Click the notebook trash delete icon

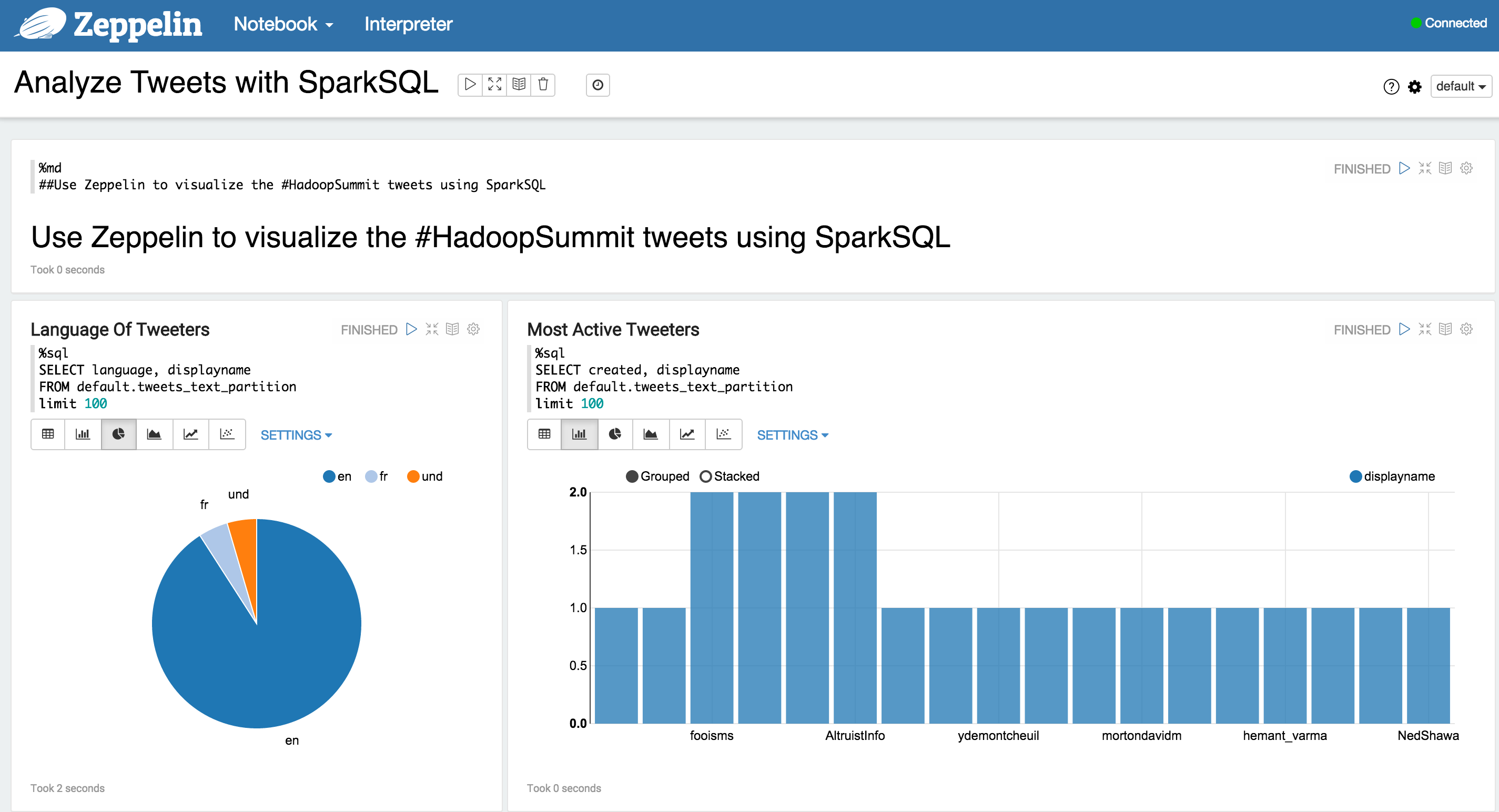coord(543,85)
